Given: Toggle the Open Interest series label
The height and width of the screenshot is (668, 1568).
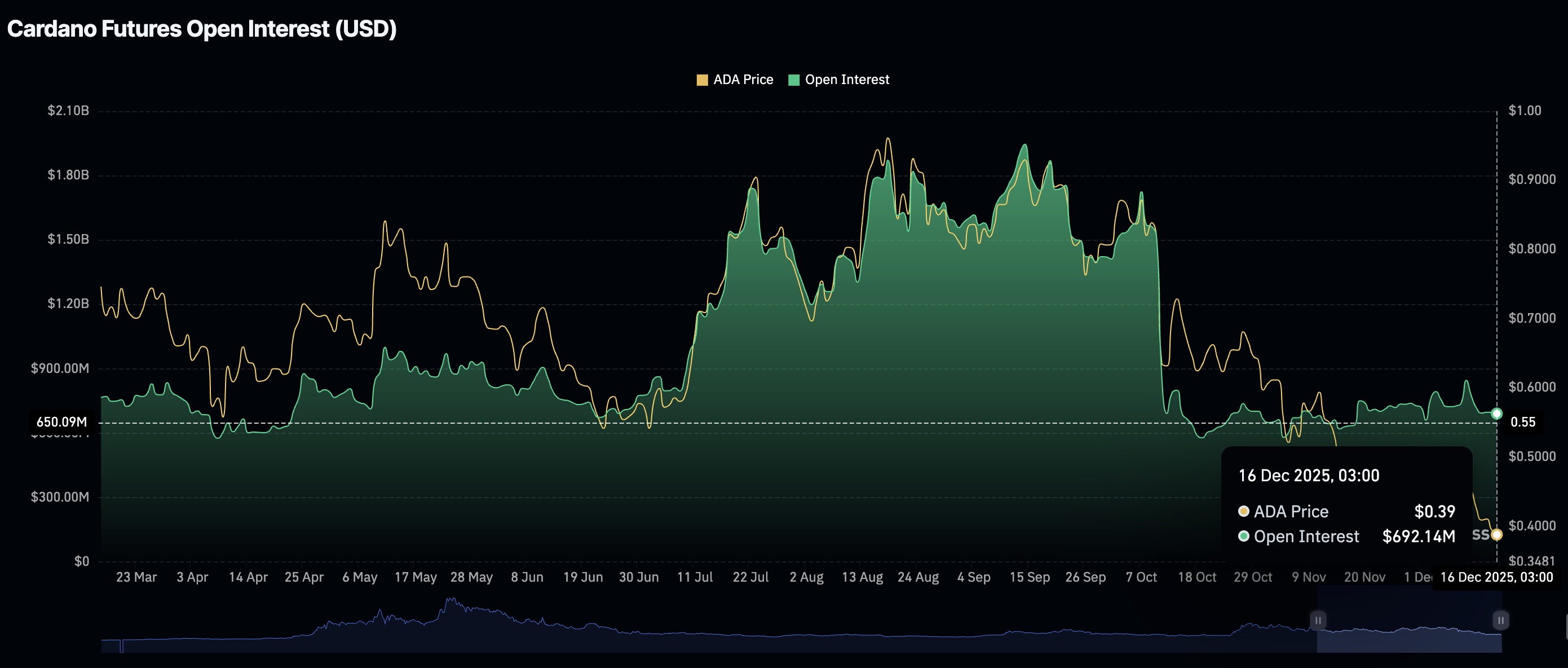Looking at the screenshot, I should (x=847, y=80).
